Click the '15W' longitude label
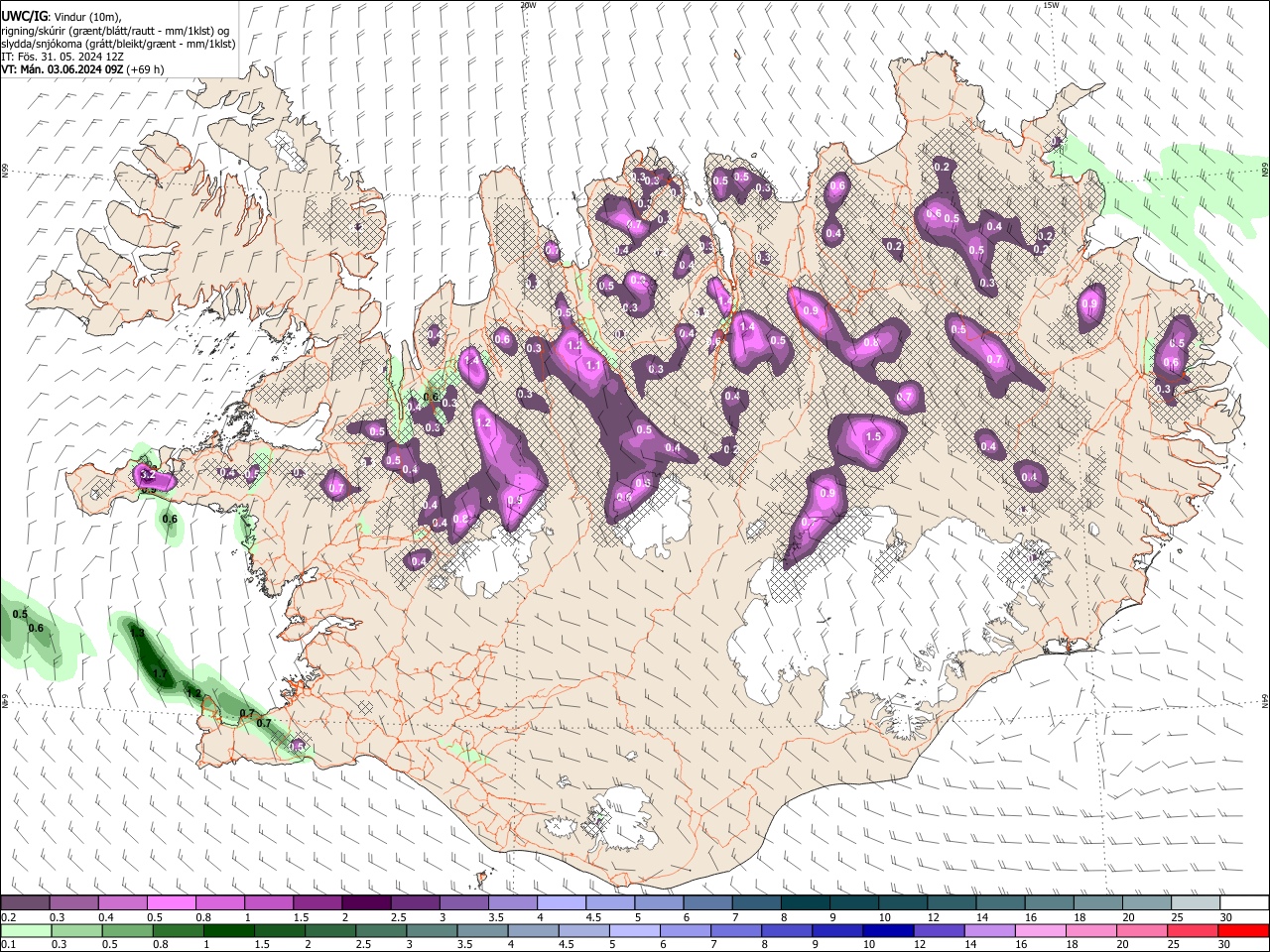1270x952 pixels. point(1051,4)
